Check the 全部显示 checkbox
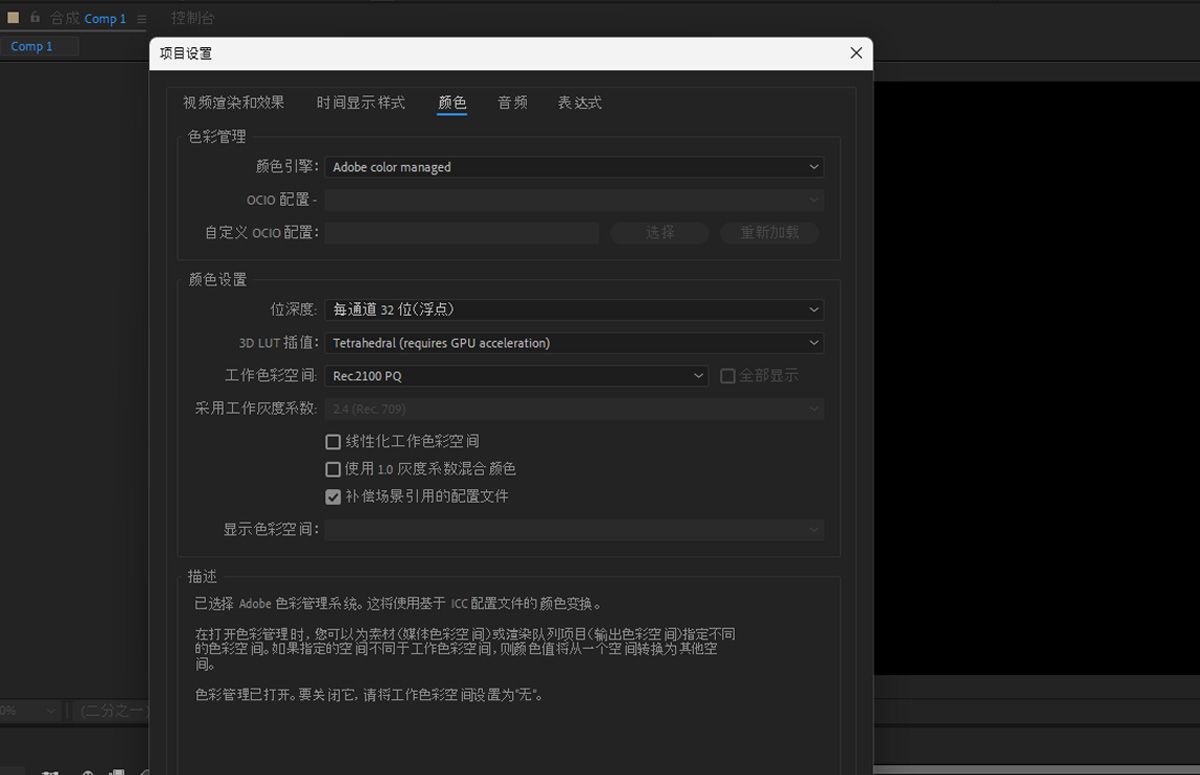The image size is (1200, 775). 728,375
